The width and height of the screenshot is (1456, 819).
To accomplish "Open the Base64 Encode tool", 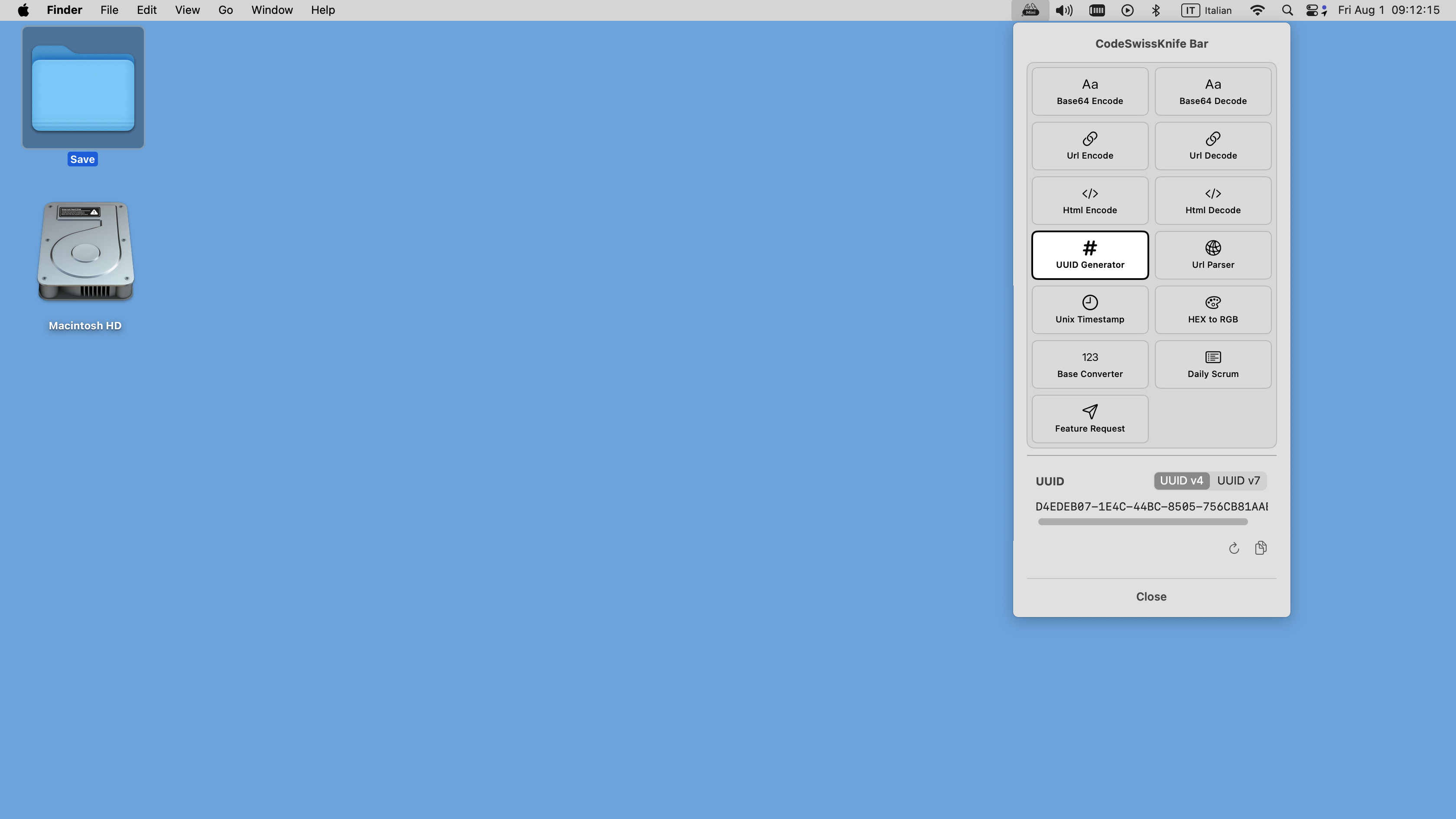I will point(1090,91).
